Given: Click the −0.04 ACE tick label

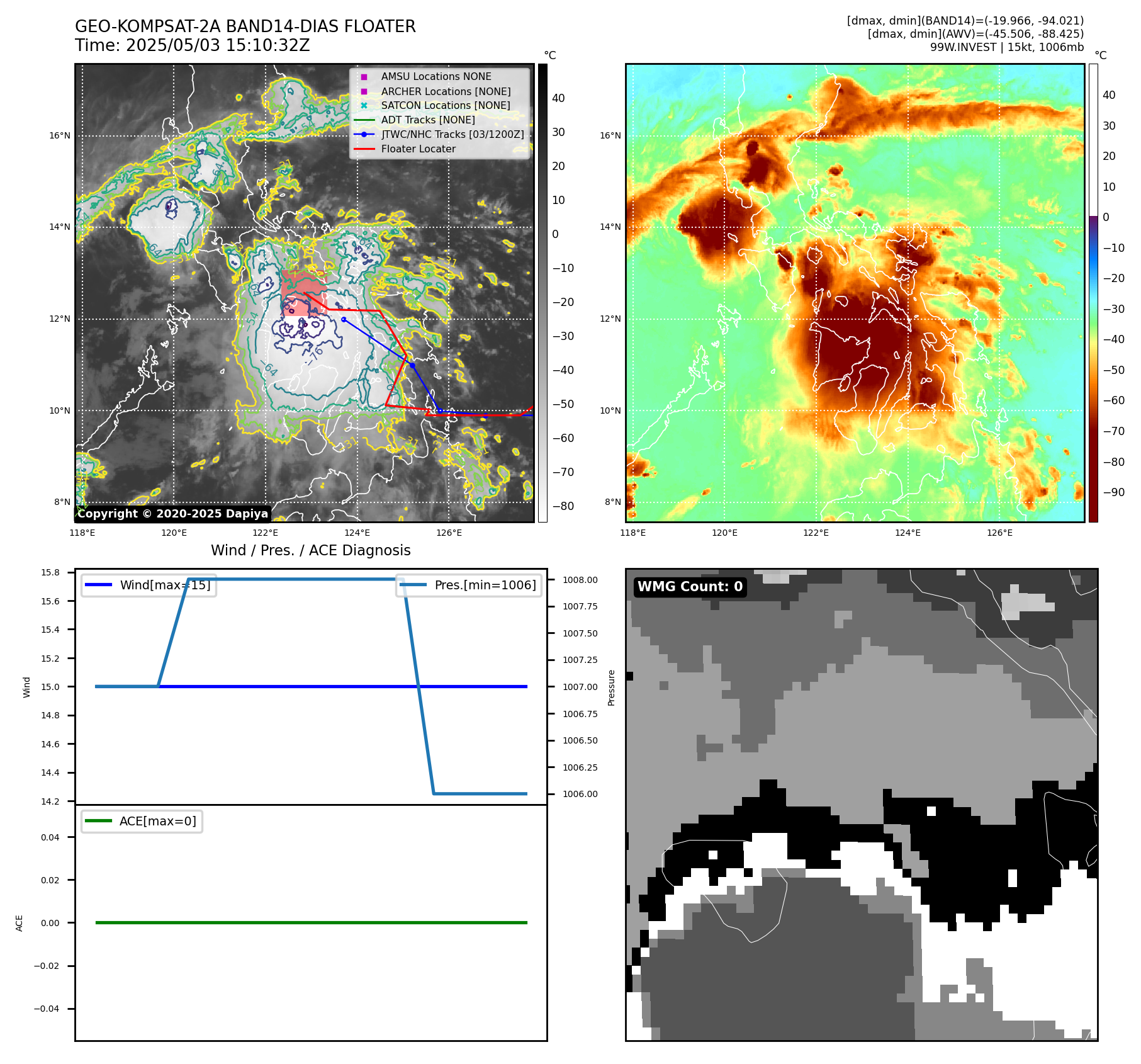Looking at the screenshot, I should (47, 1009).
